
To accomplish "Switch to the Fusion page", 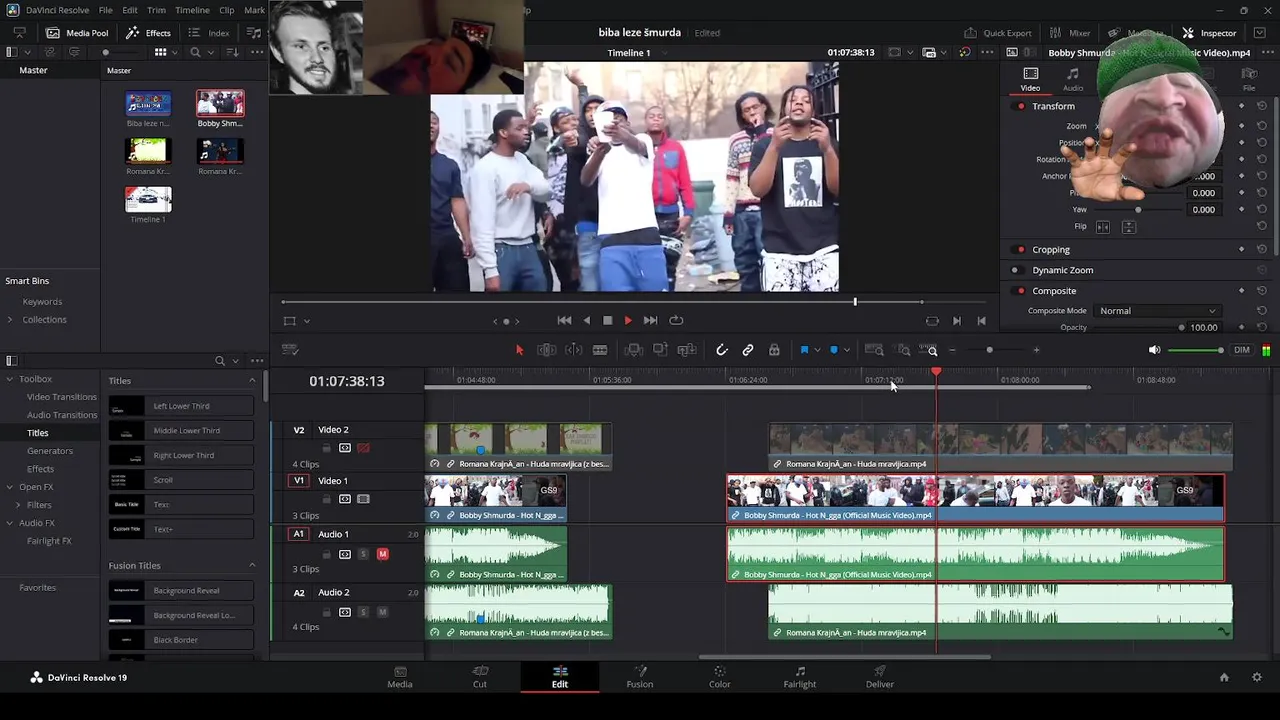I will tap(639, 677).
